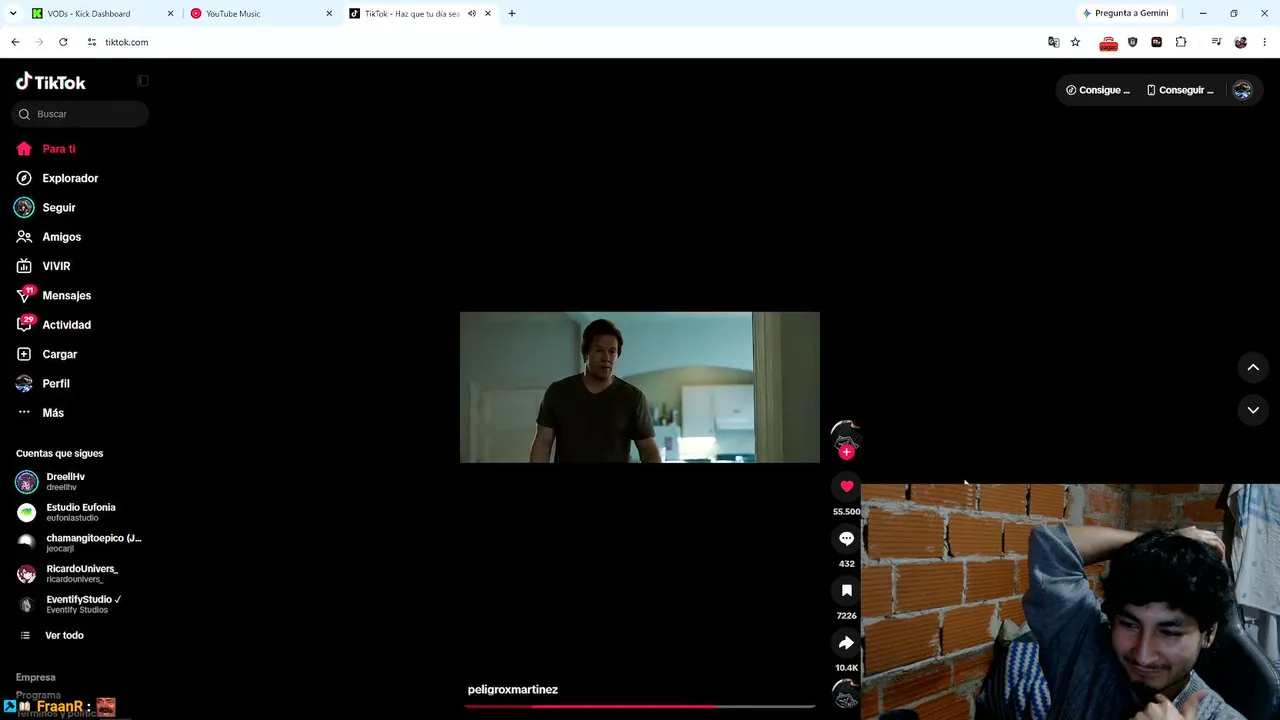Skip to the next video

point(1253,410)
